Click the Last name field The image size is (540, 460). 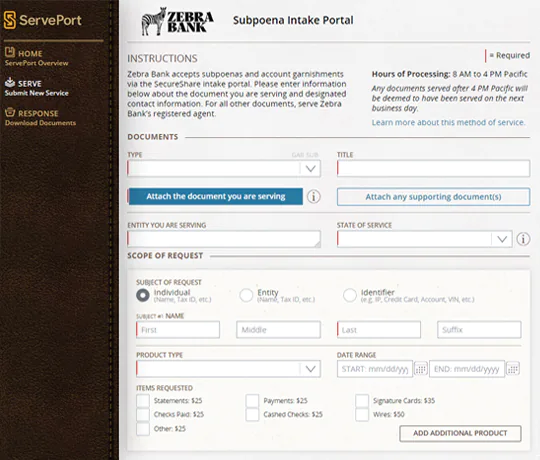click(x=379, y=330)
